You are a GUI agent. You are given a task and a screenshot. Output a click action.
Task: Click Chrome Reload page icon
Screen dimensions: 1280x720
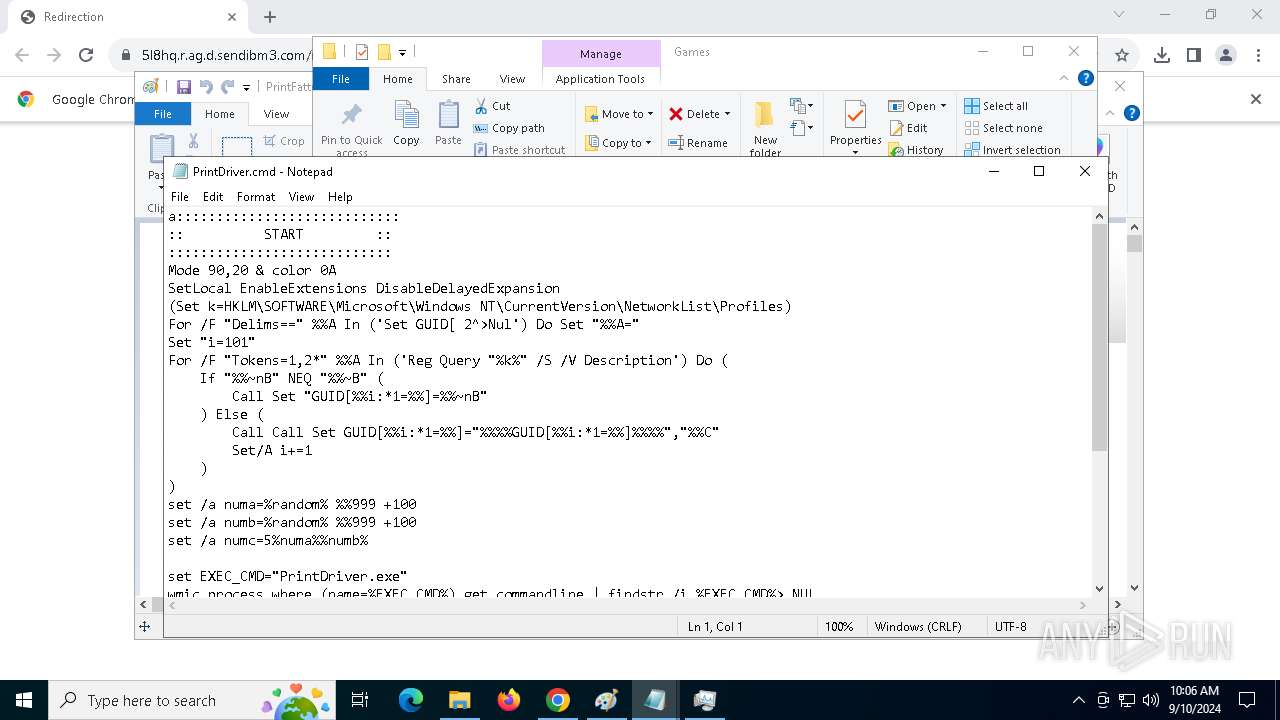86,55
